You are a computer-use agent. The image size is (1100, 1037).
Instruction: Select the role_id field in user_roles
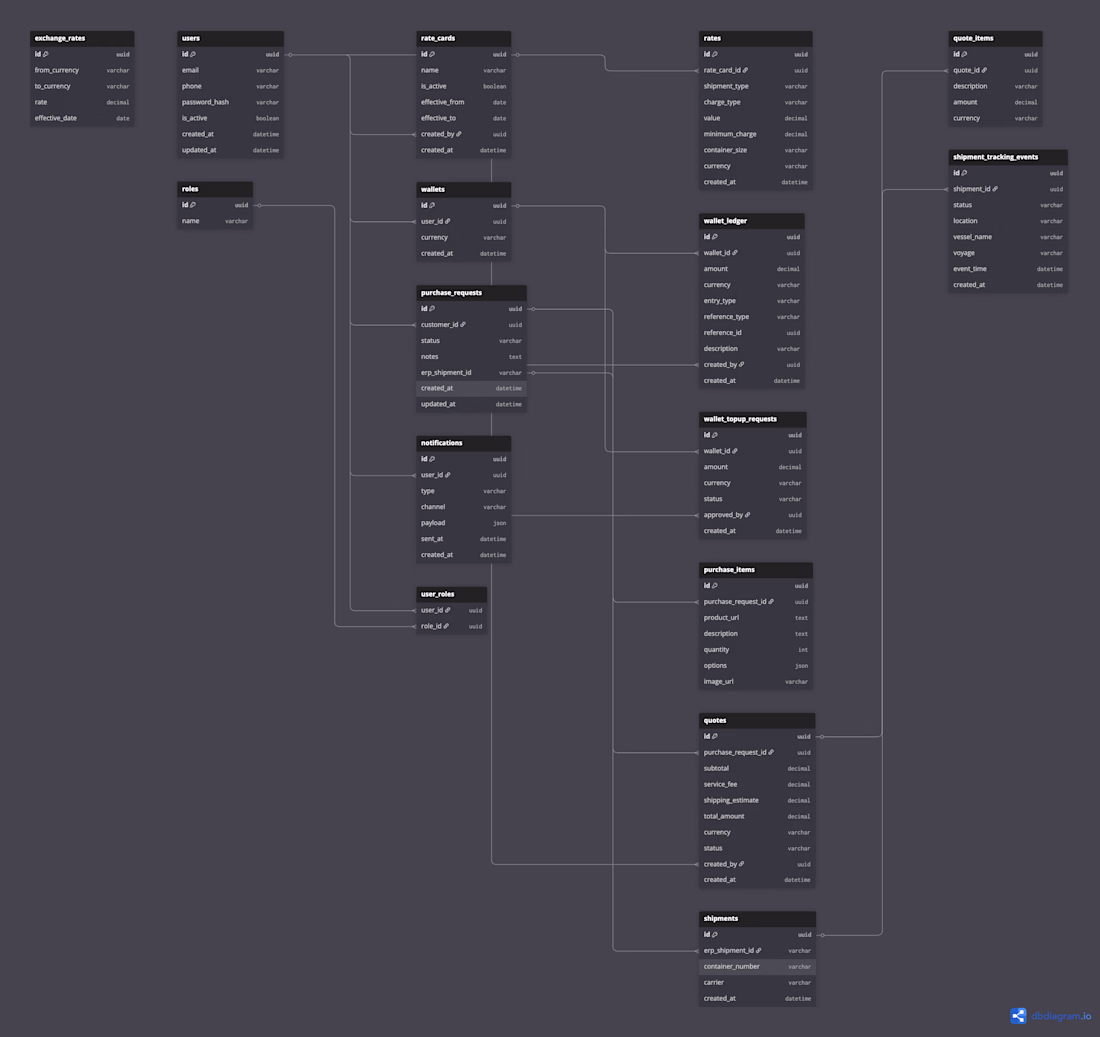pos(452,627)
